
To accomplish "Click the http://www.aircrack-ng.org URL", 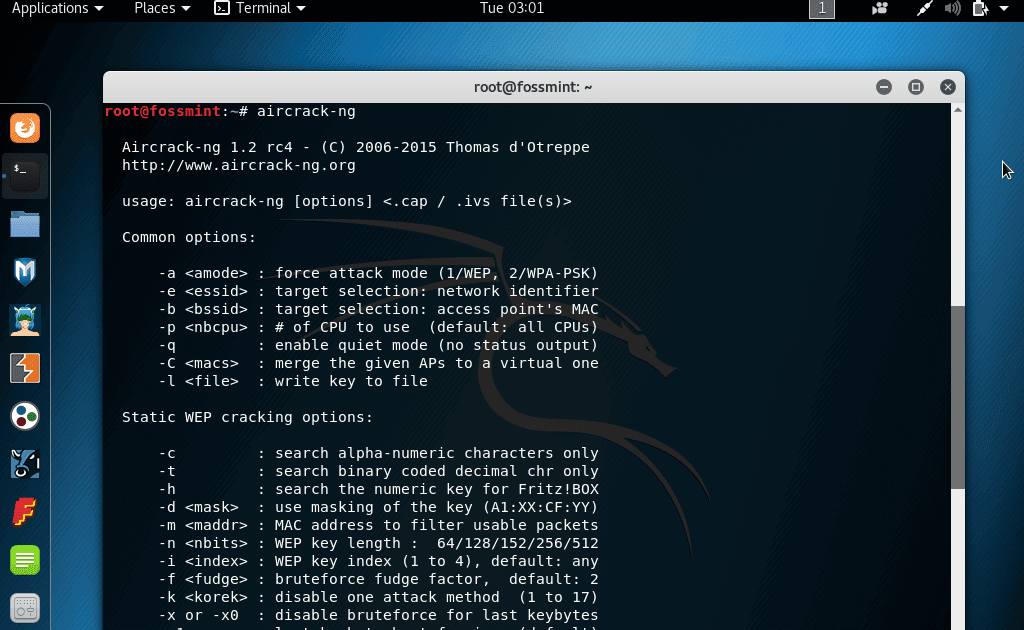I will click(x=238, y=165).
